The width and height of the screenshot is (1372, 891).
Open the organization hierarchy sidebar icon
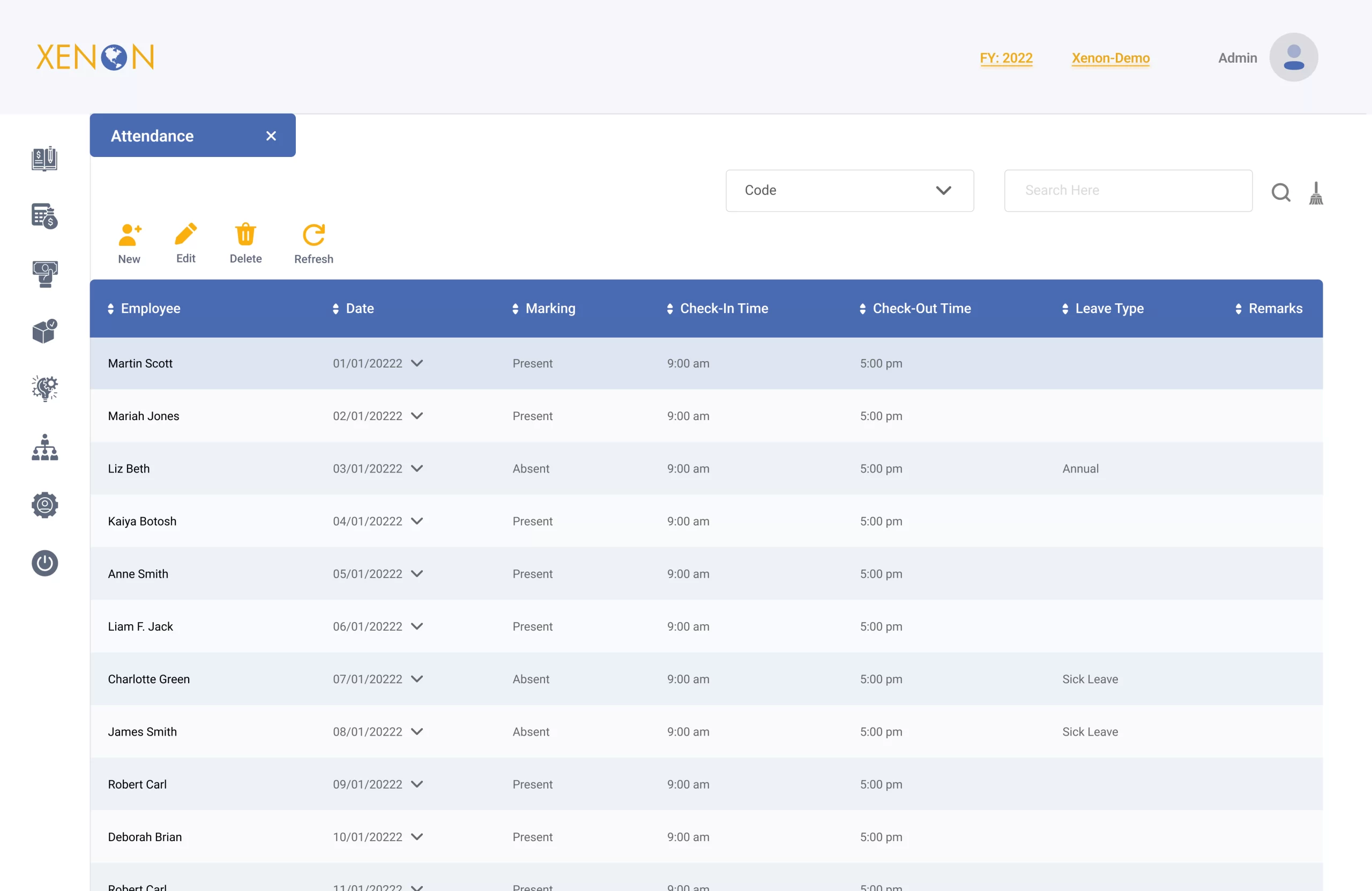pos(44,448)
